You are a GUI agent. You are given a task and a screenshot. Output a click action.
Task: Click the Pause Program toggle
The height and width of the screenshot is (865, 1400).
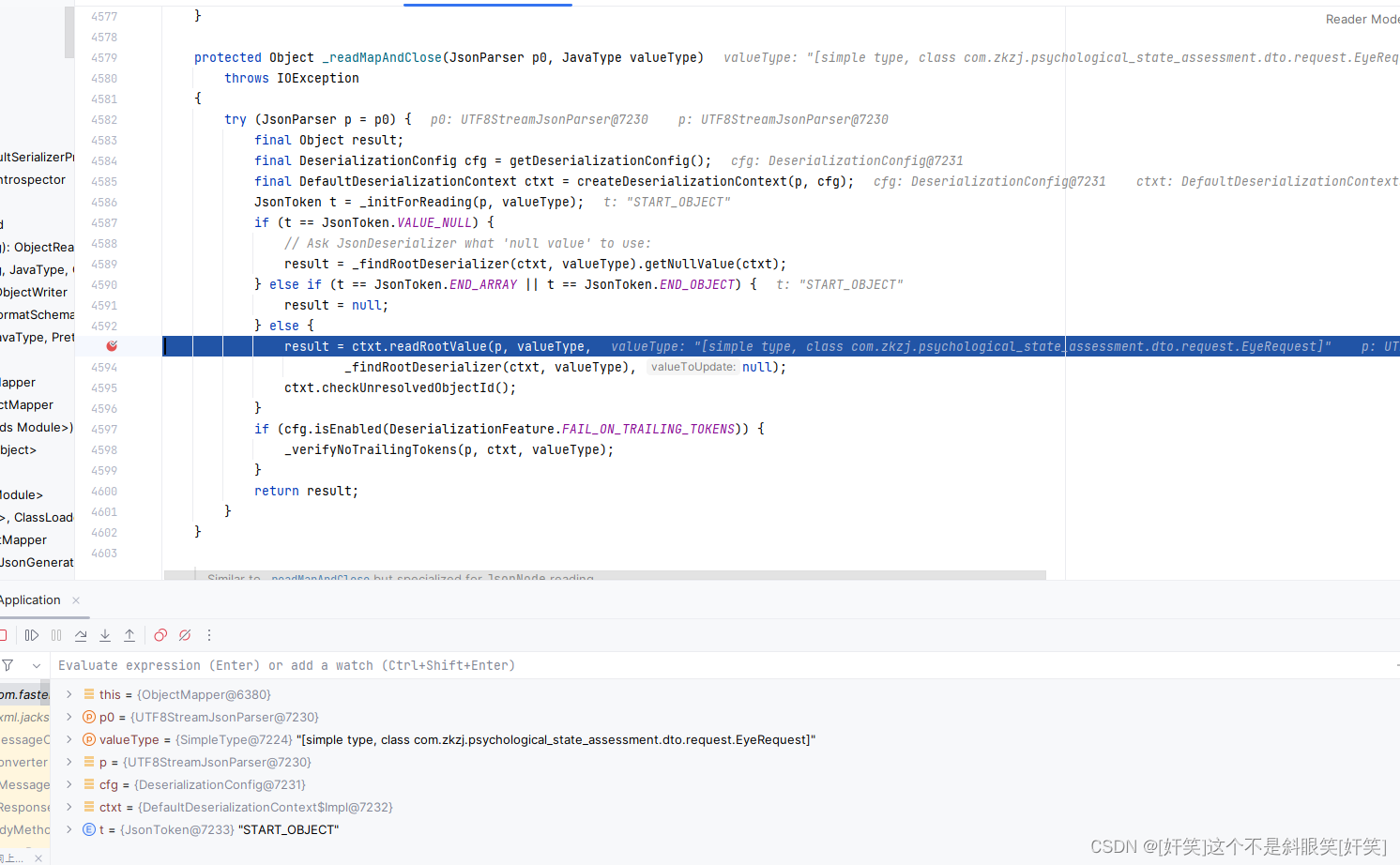coord(56,635)
